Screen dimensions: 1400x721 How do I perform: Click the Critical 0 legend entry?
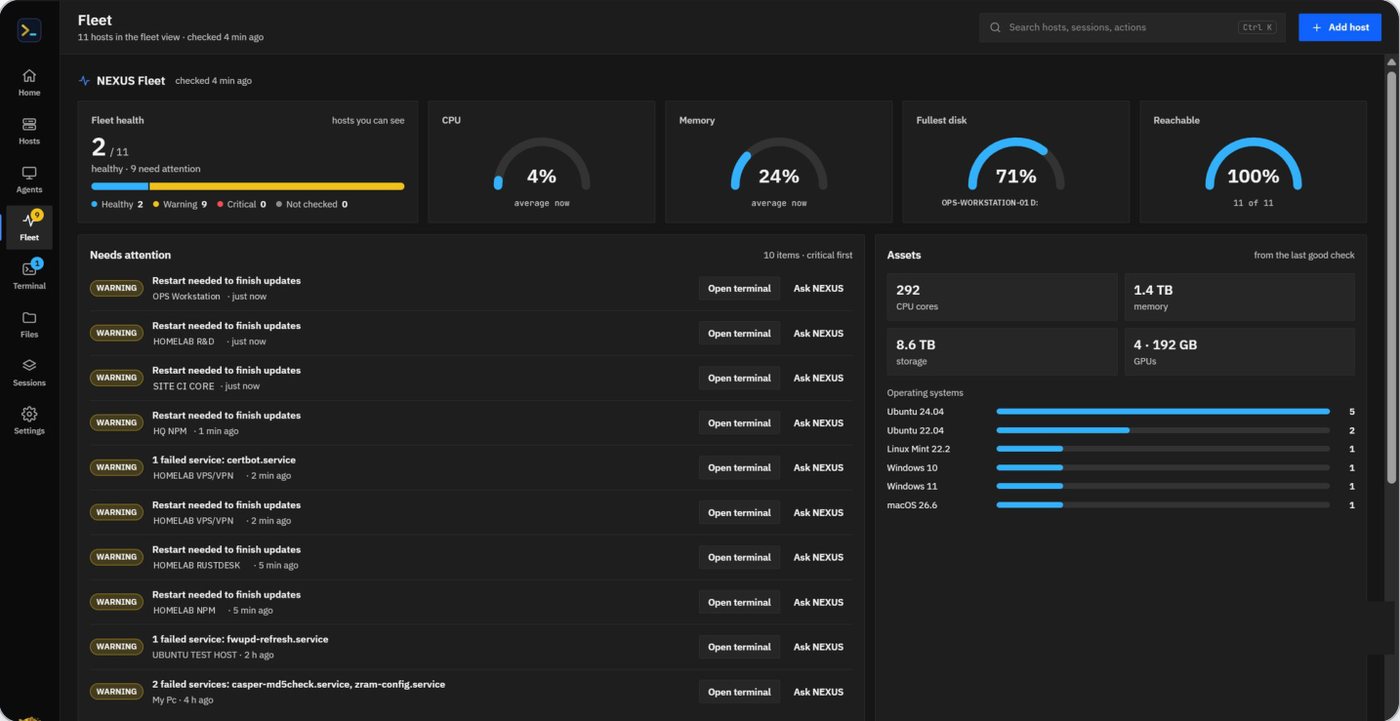[241, 204]
